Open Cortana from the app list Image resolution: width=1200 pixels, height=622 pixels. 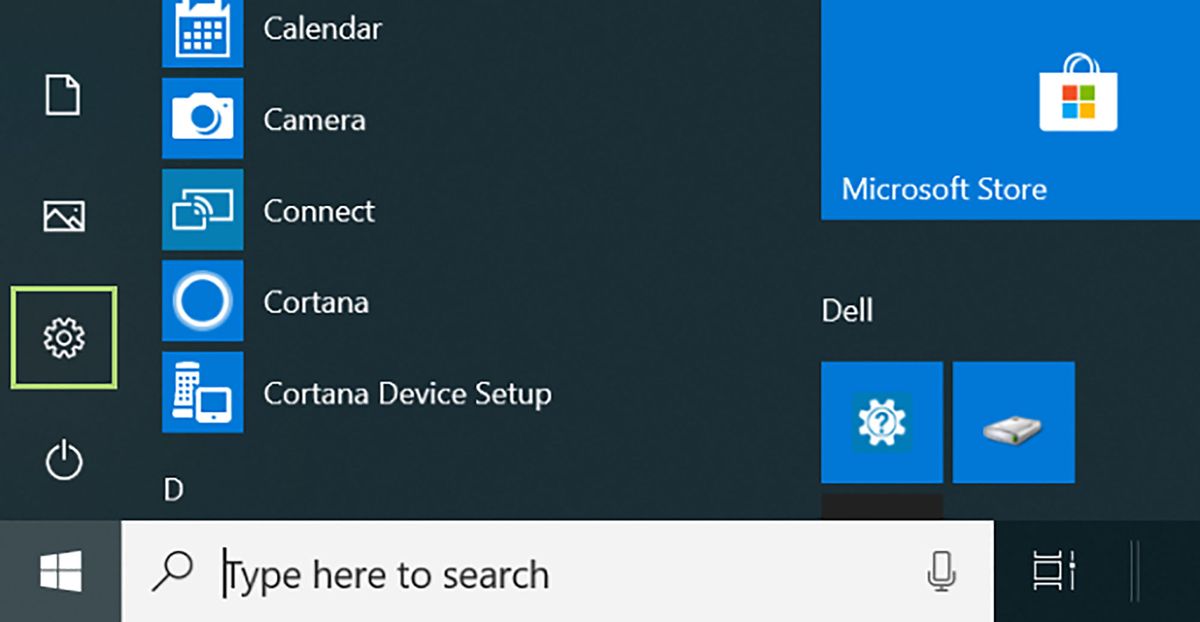(202, 302)
